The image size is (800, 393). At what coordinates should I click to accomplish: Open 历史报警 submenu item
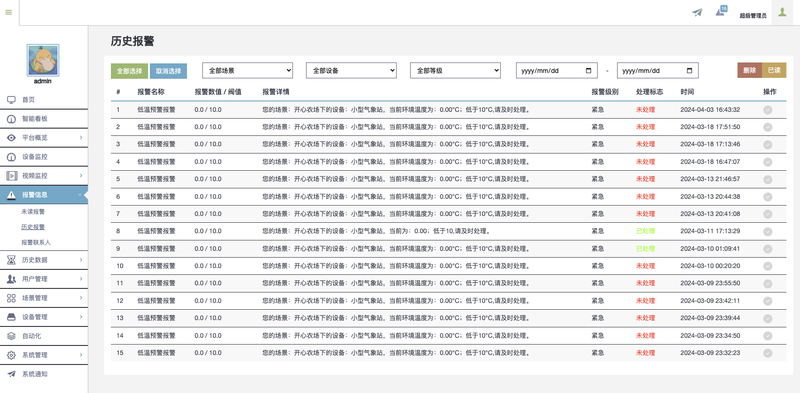coord(33,227)
